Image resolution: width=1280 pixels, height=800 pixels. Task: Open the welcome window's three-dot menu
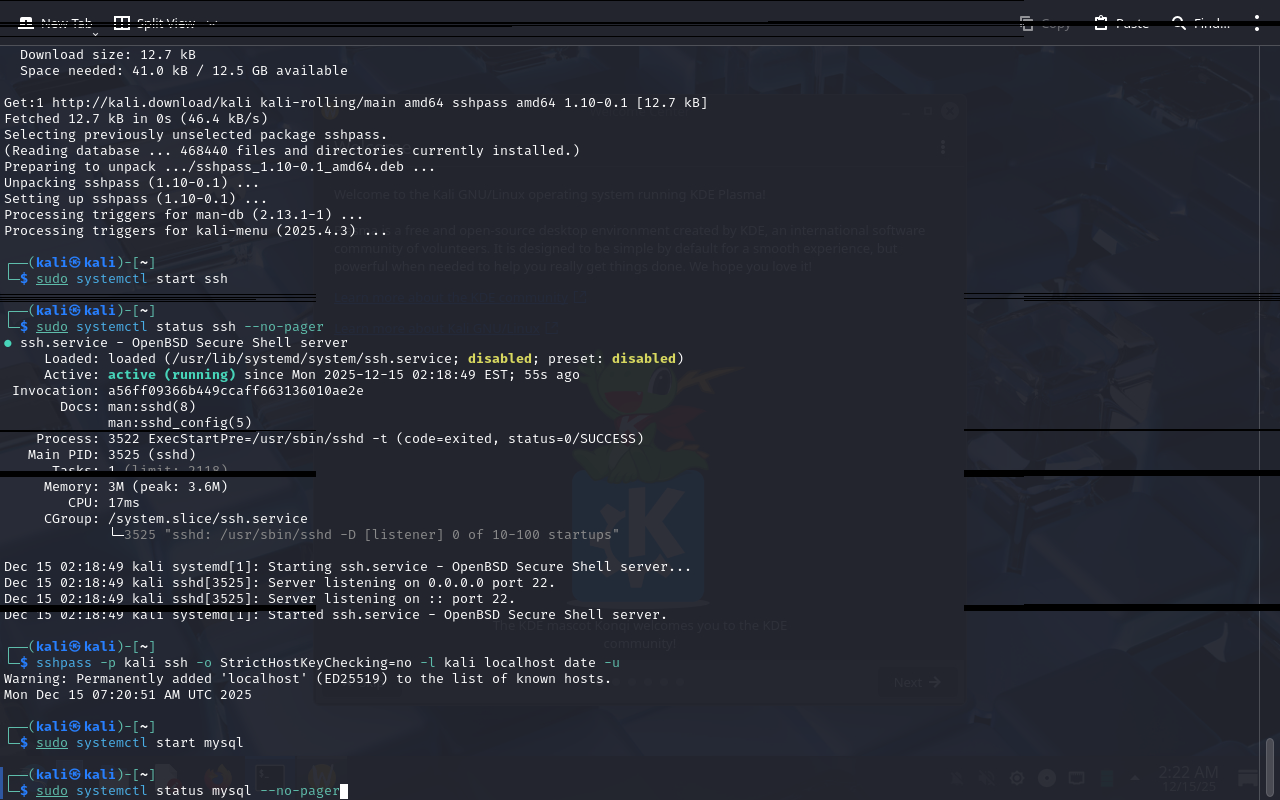pos(942,147)
